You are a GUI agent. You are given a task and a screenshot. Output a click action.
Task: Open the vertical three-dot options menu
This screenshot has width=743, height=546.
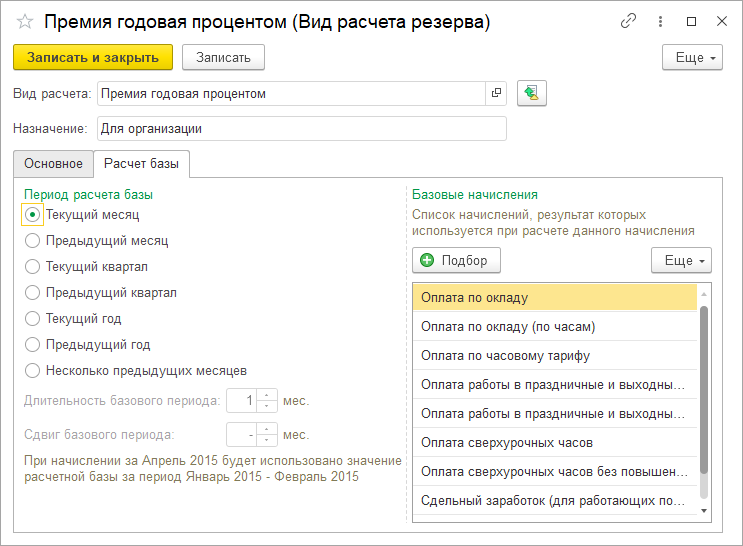(660, 21)
